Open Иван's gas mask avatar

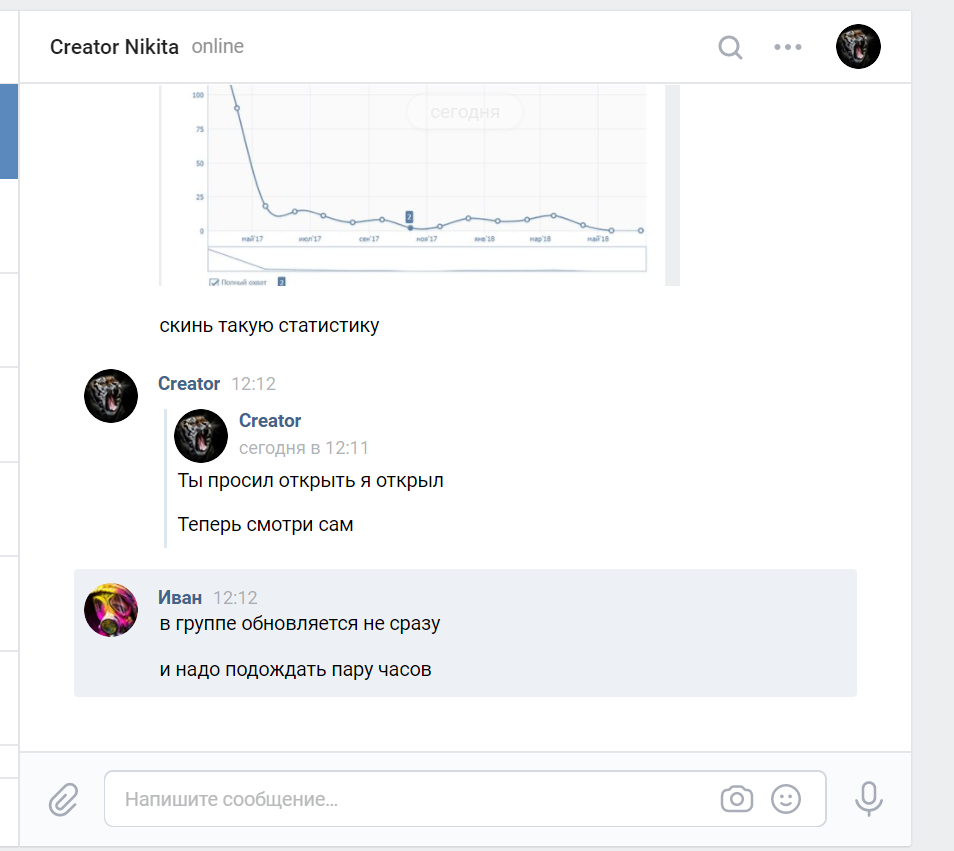tap(111, 610)
